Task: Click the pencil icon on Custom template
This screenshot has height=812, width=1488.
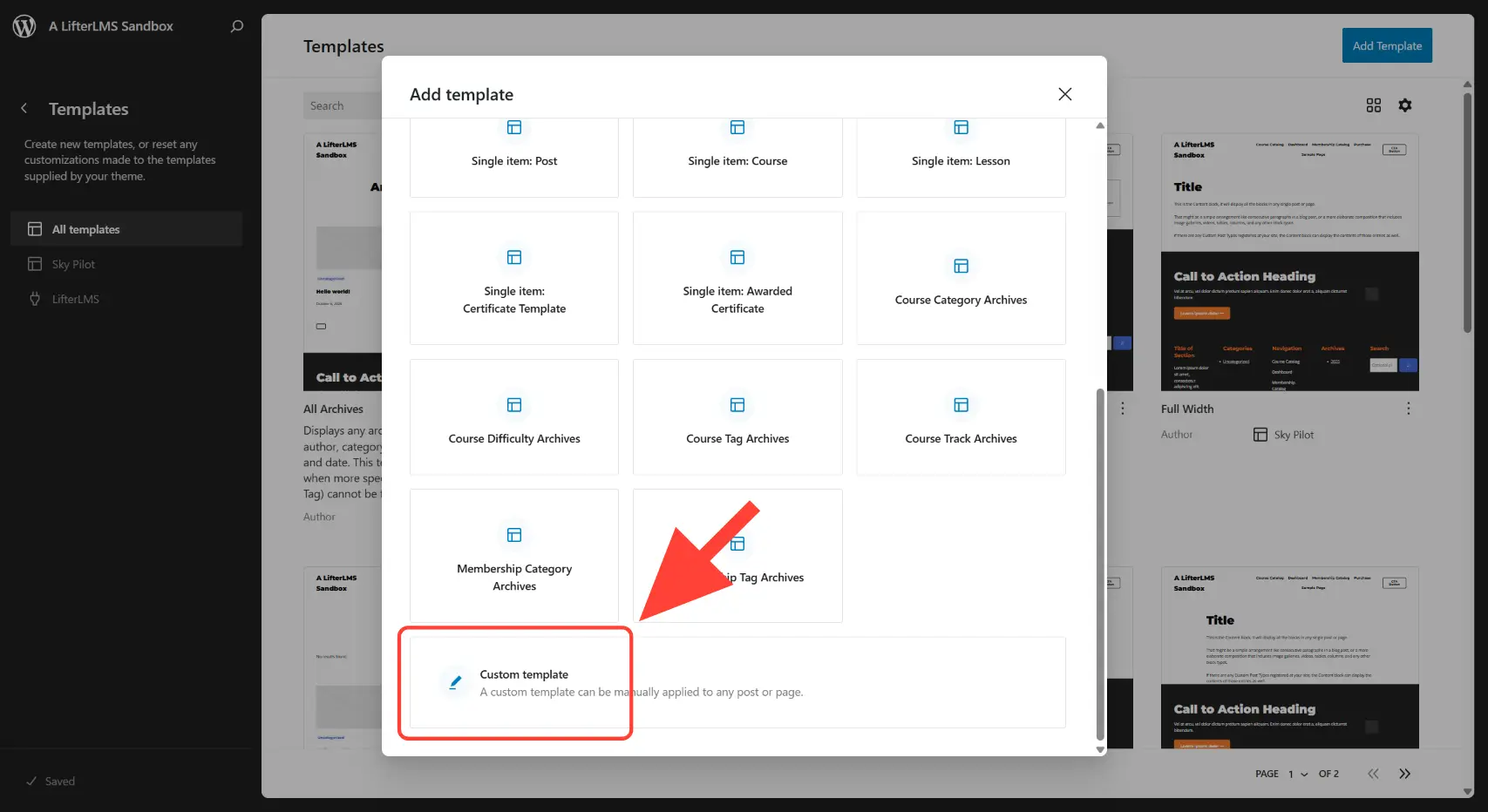Action: coord(454,682)
